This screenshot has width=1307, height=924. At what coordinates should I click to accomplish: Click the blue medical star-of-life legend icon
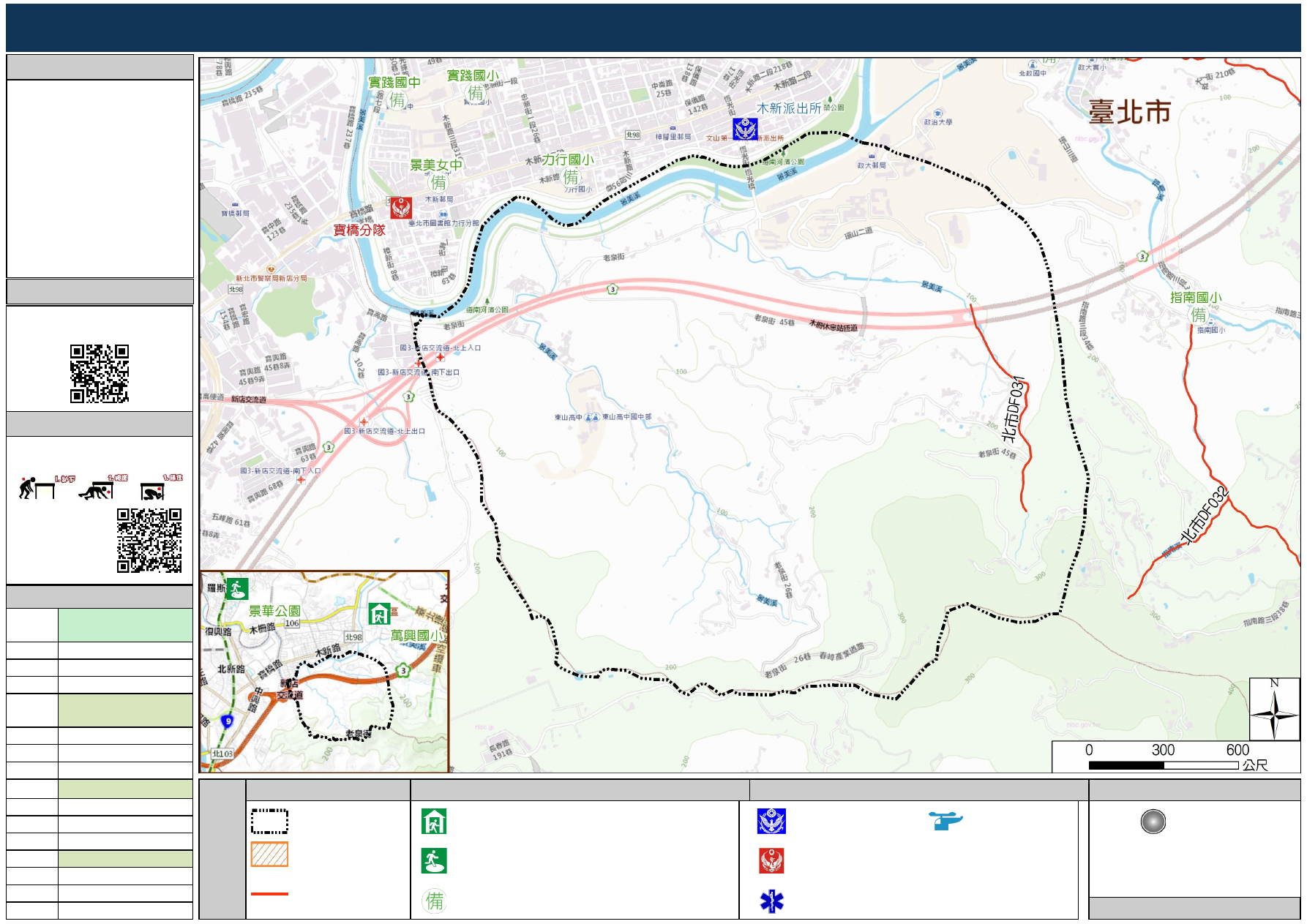click(771, 901)
